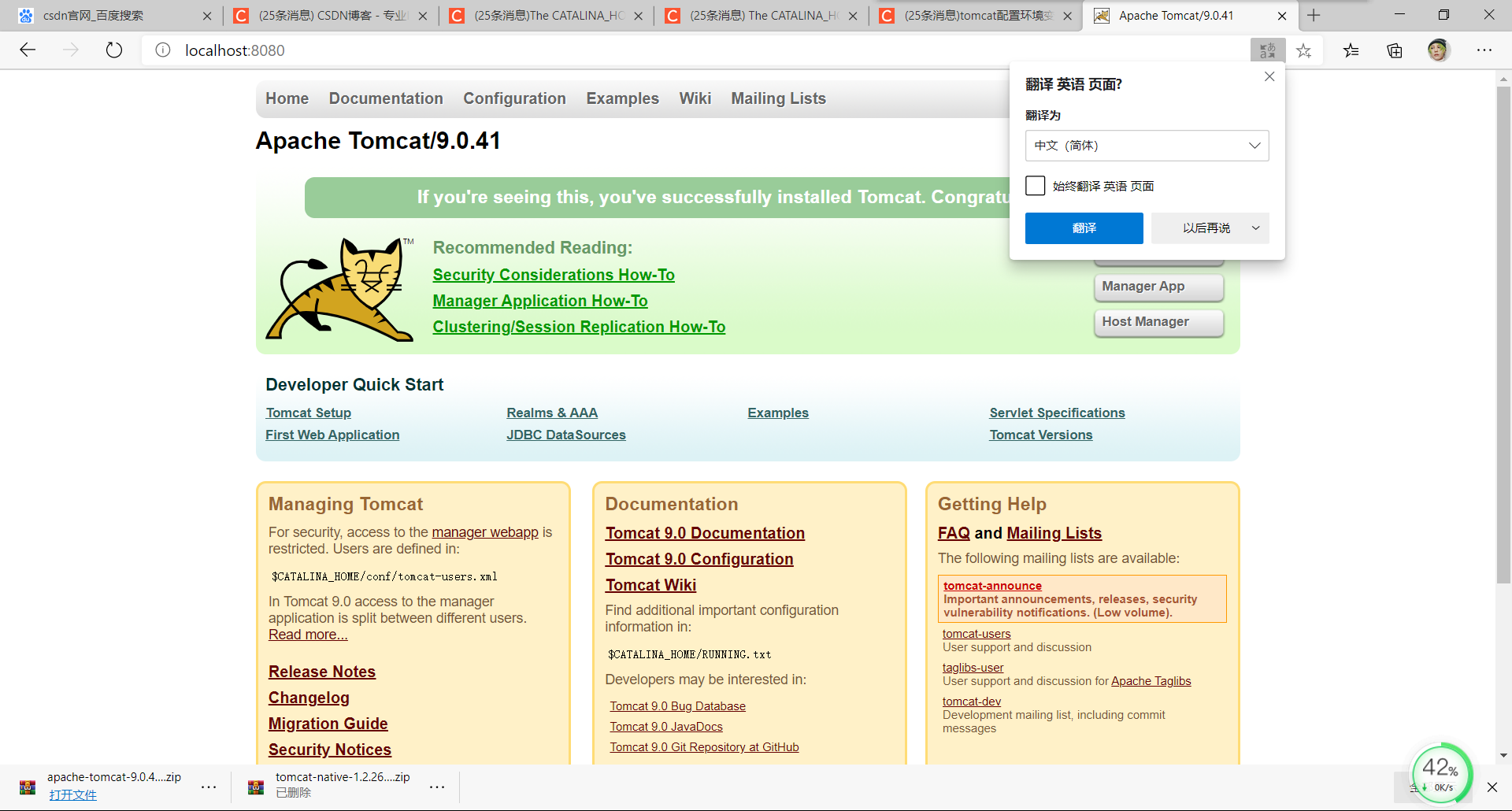Reload the localhost page
Screen dimensions: 1512x811
114,50
